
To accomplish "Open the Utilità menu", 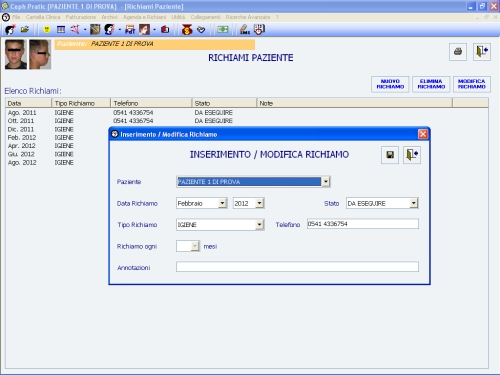I will point(178,17).
